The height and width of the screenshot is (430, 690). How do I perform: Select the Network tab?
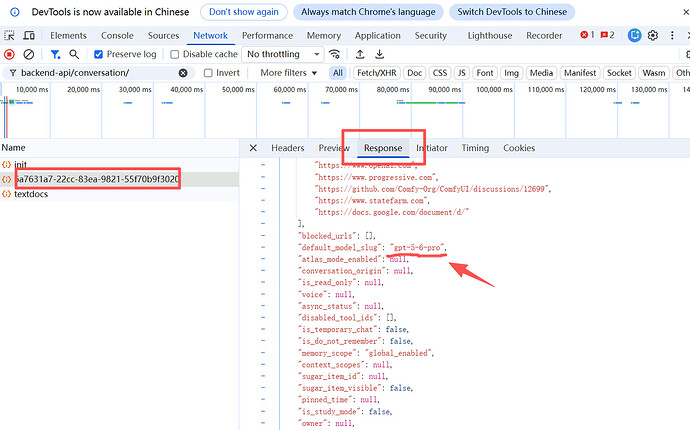[210, 36]
